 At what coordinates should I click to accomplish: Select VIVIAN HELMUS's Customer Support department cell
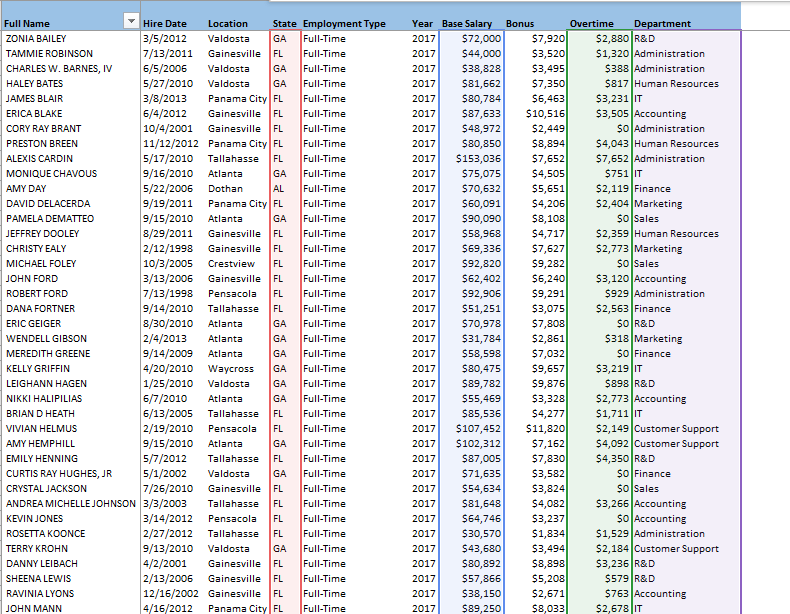[676, 429]
